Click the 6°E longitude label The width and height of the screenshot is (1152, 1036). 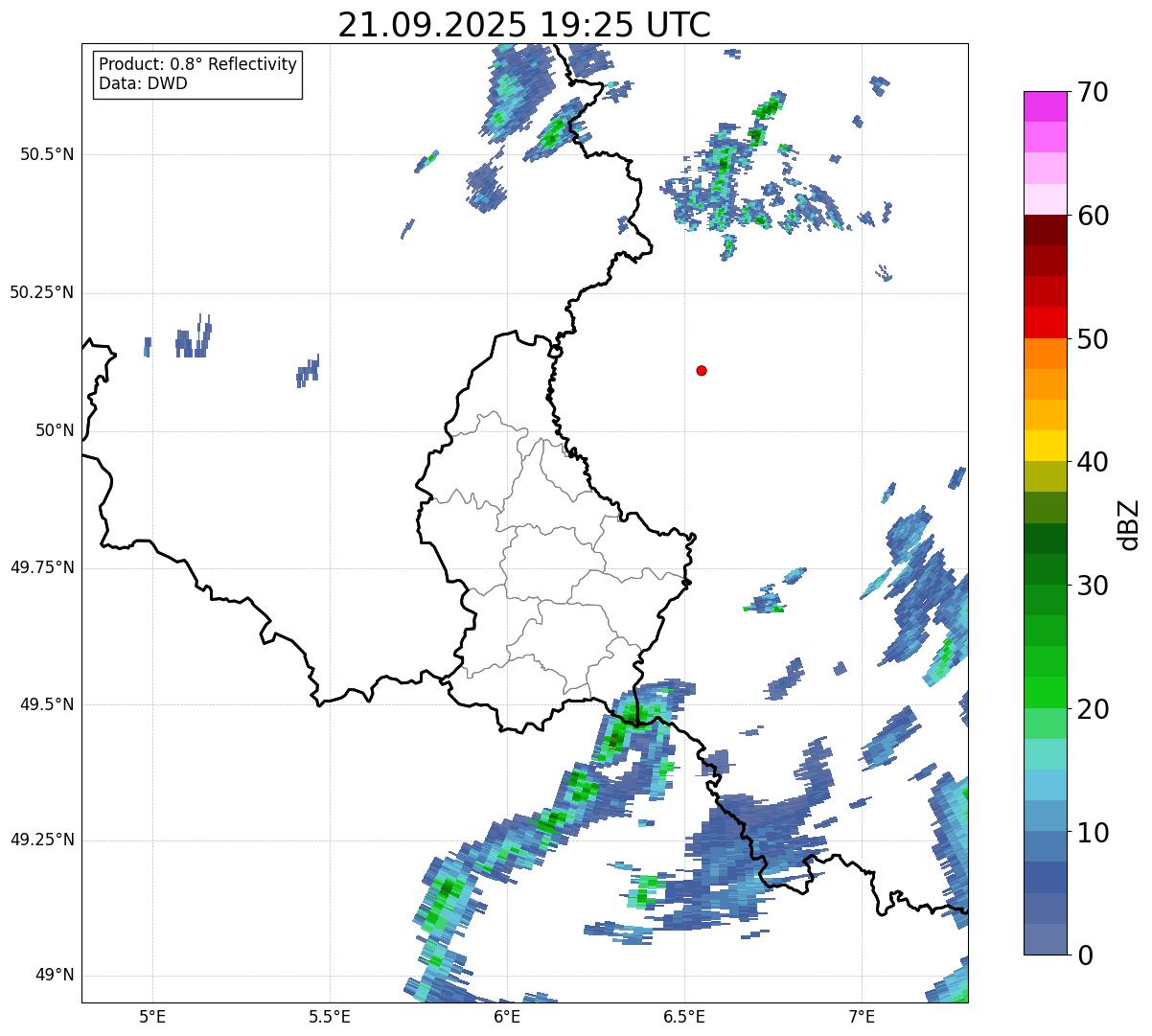pyautogui.click(x=507, y=1016)
